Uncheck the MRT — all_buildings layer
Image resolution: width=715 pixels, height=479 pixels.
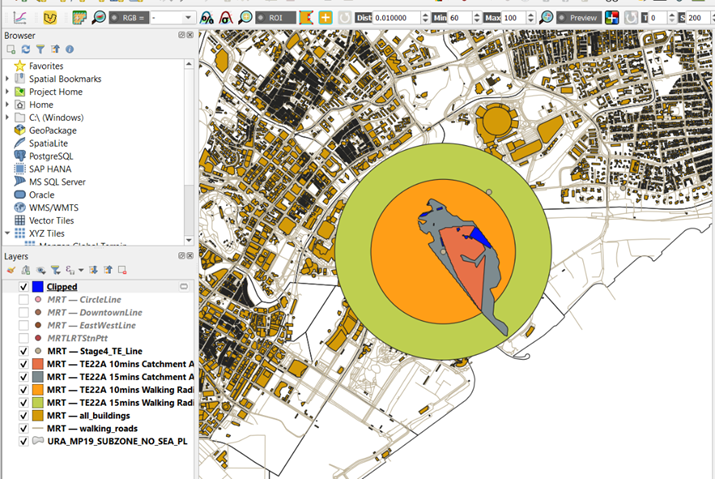pos(23,414)
